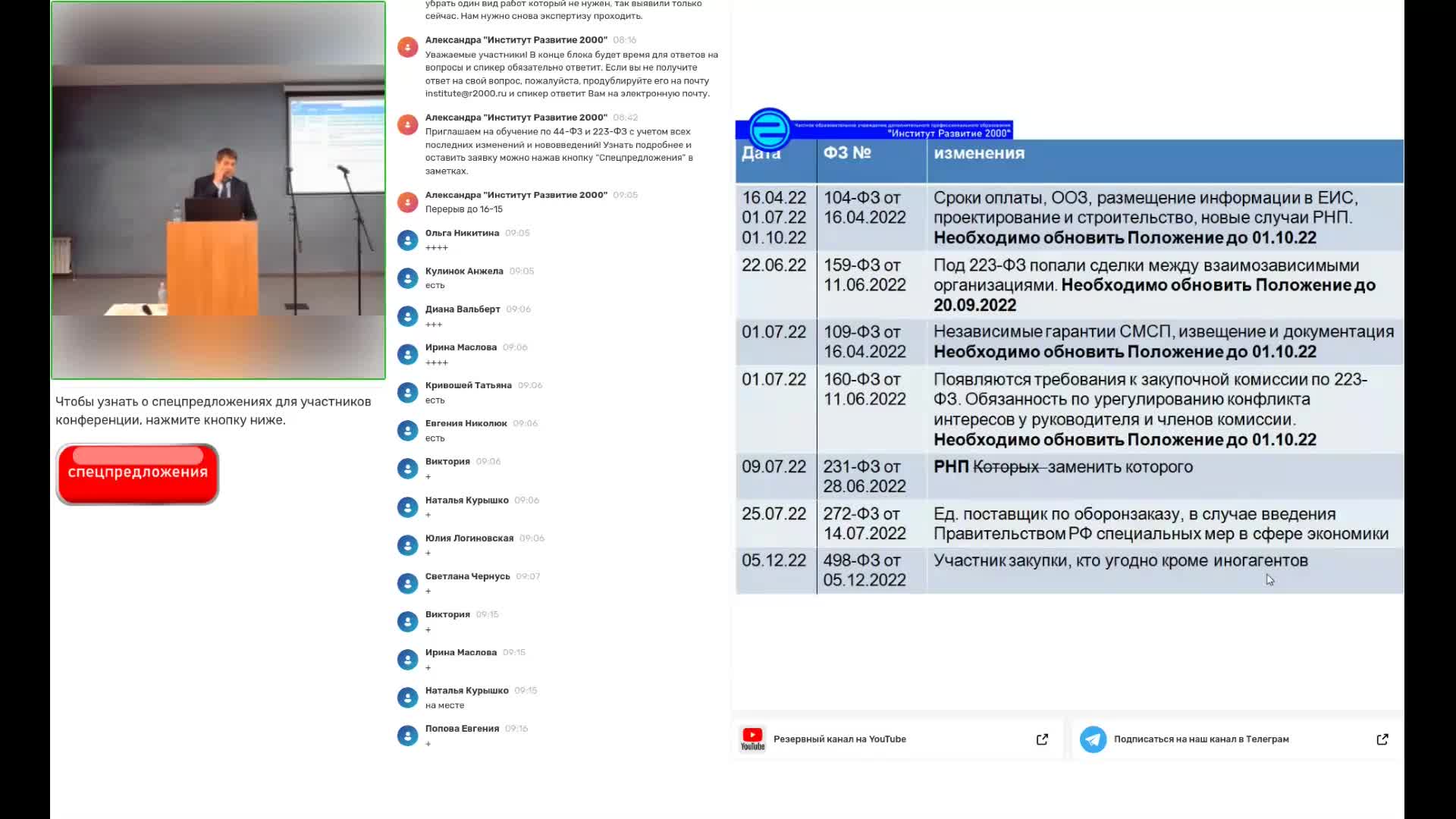Select the name Юлия Логиновская in chat
Screen dimensions: 1456x819
(469, 538)
